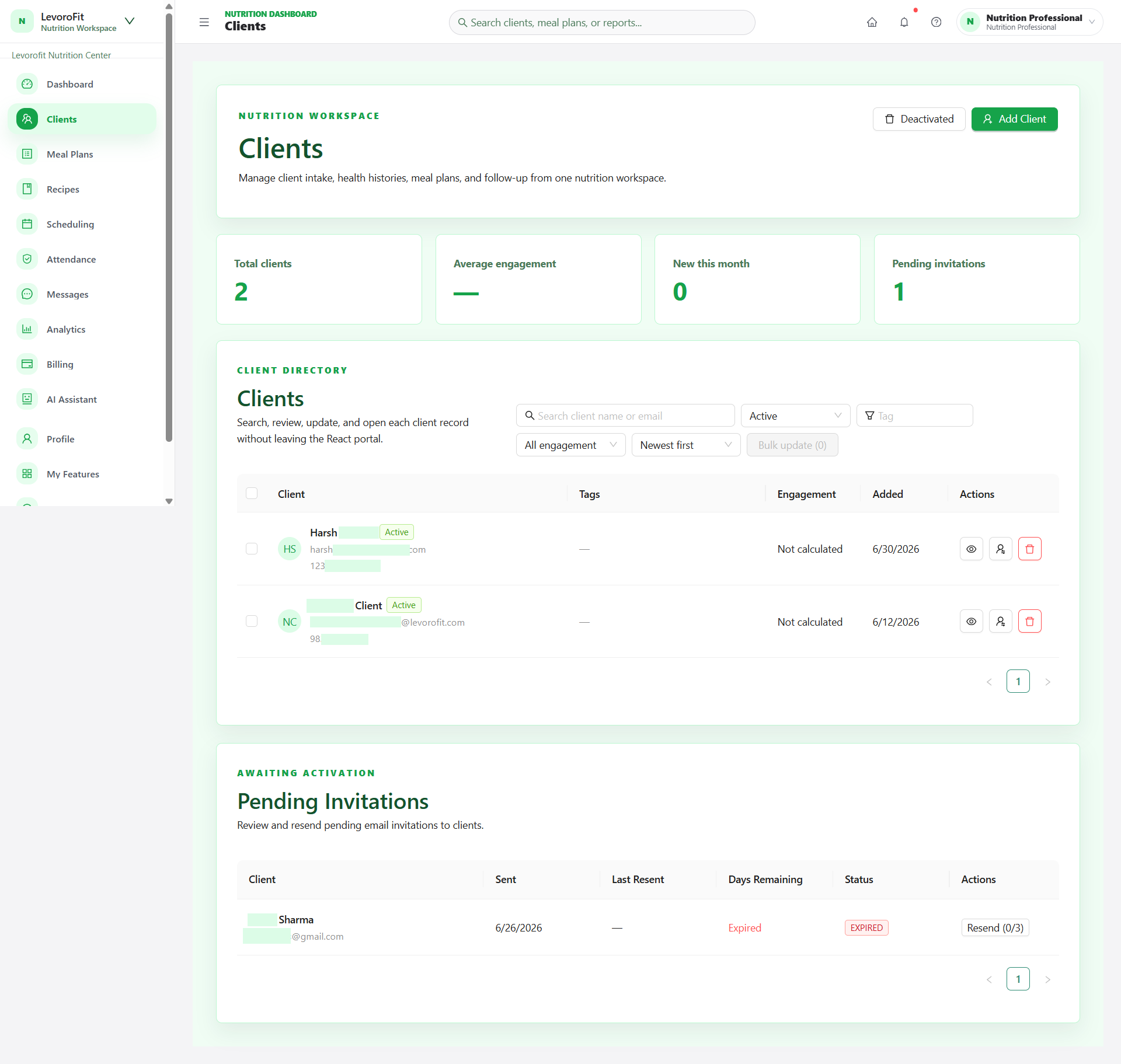Click the 6/30/2026 added date
Image resolution: width=1121 pixels, height=1064 pixels.
pyautogui.click(x=896, y=549)
